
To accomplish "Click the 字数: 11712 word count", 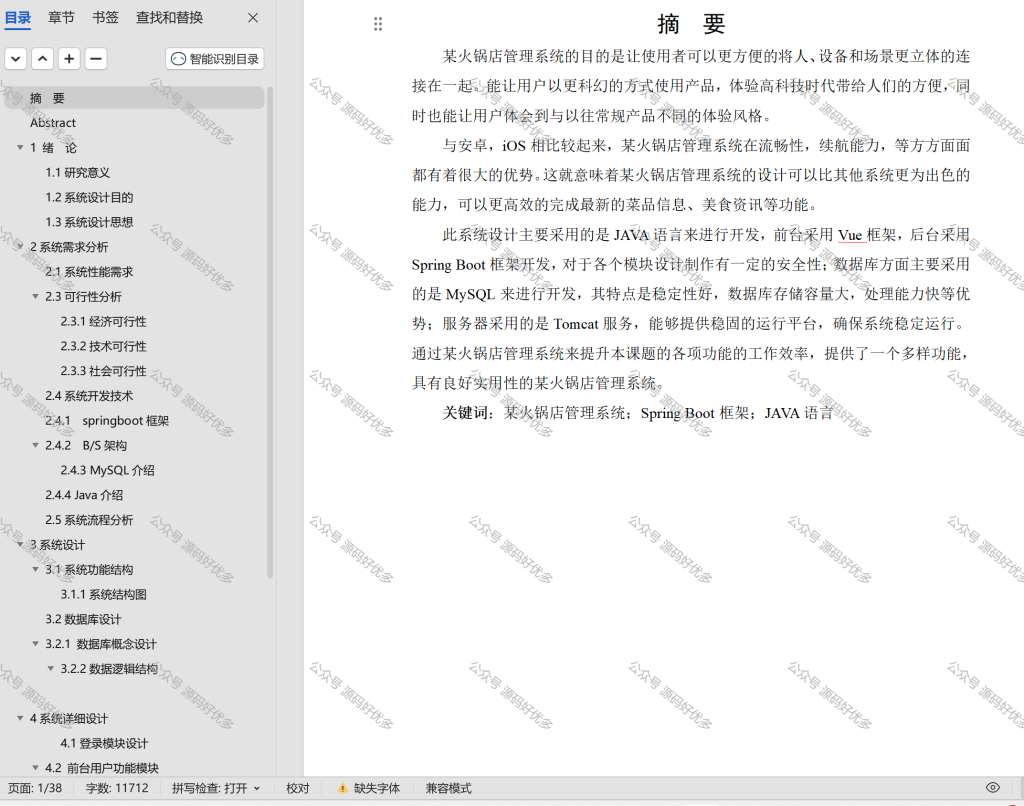I will point(117,788).
